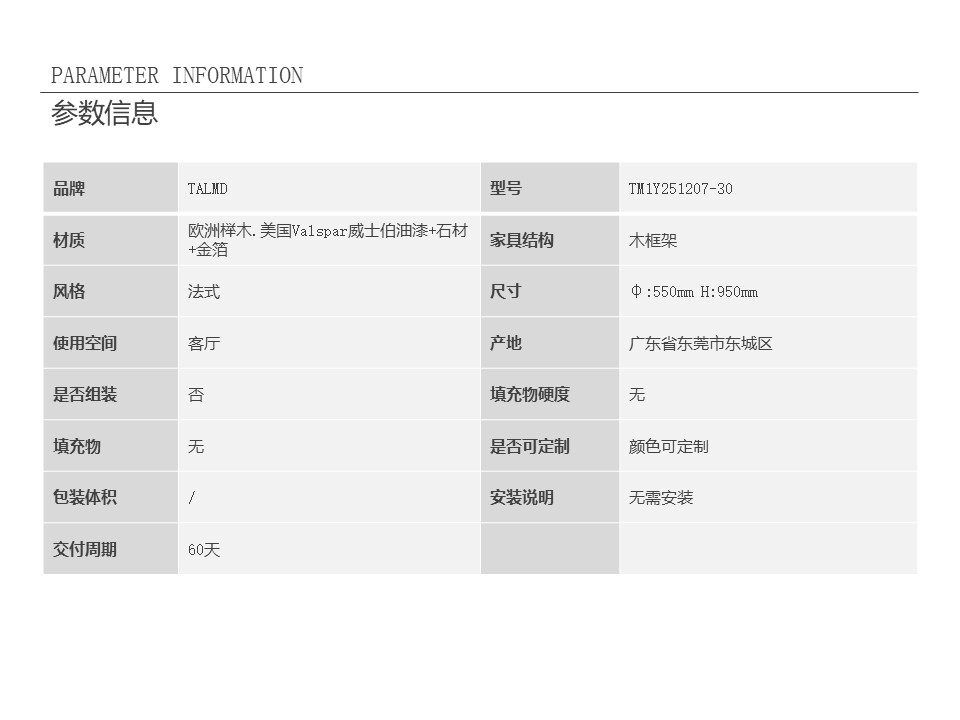This screenshot has width=960, height=720.
Task: Click the style value "法式"
Action: coord(204,292)
